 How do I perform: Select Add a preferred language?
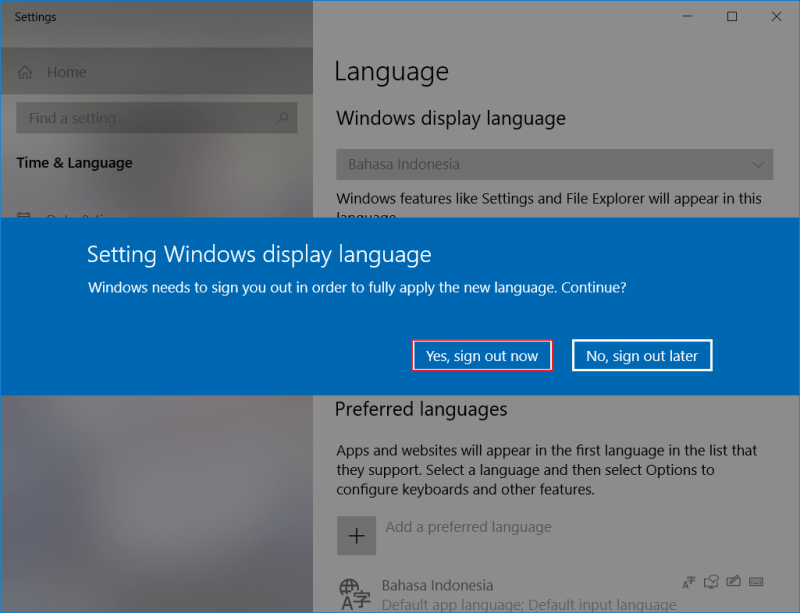[468, 527]
